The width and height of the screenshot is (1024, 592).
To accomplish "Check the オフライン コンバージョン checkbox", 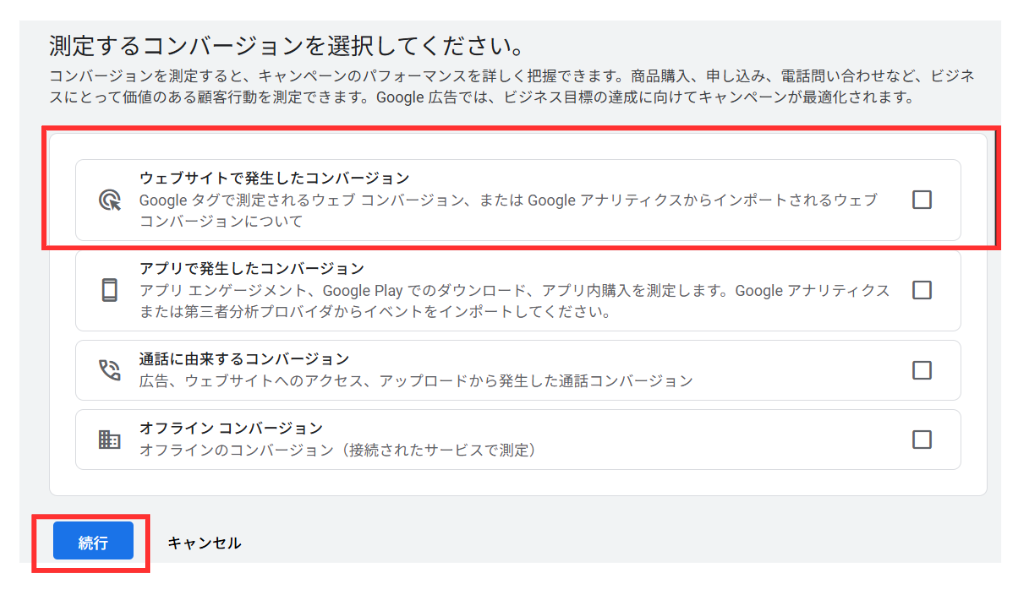I will click(921, 440).
